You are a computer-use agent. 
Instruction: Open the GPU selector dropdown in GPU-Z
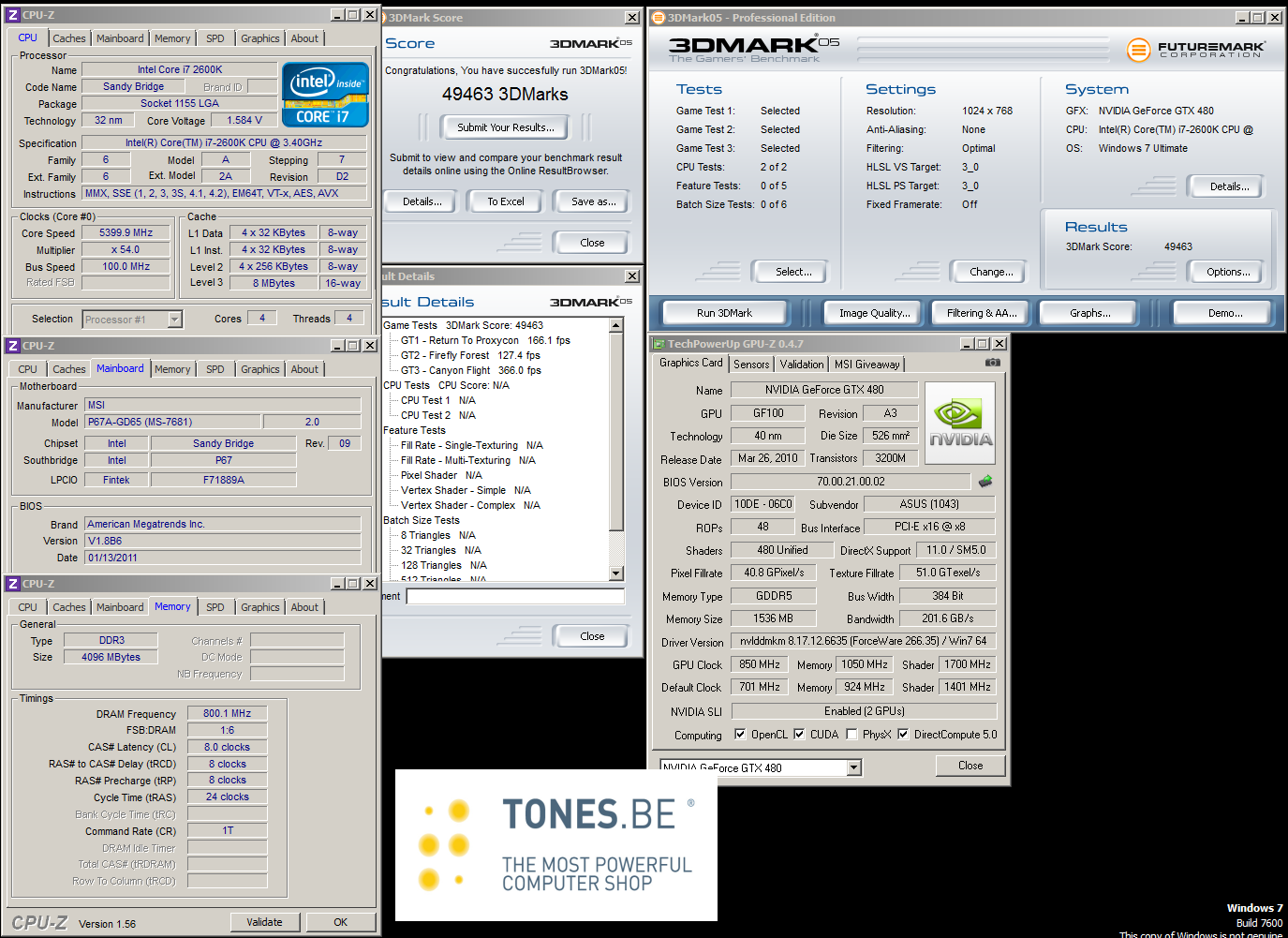(853, 768)
